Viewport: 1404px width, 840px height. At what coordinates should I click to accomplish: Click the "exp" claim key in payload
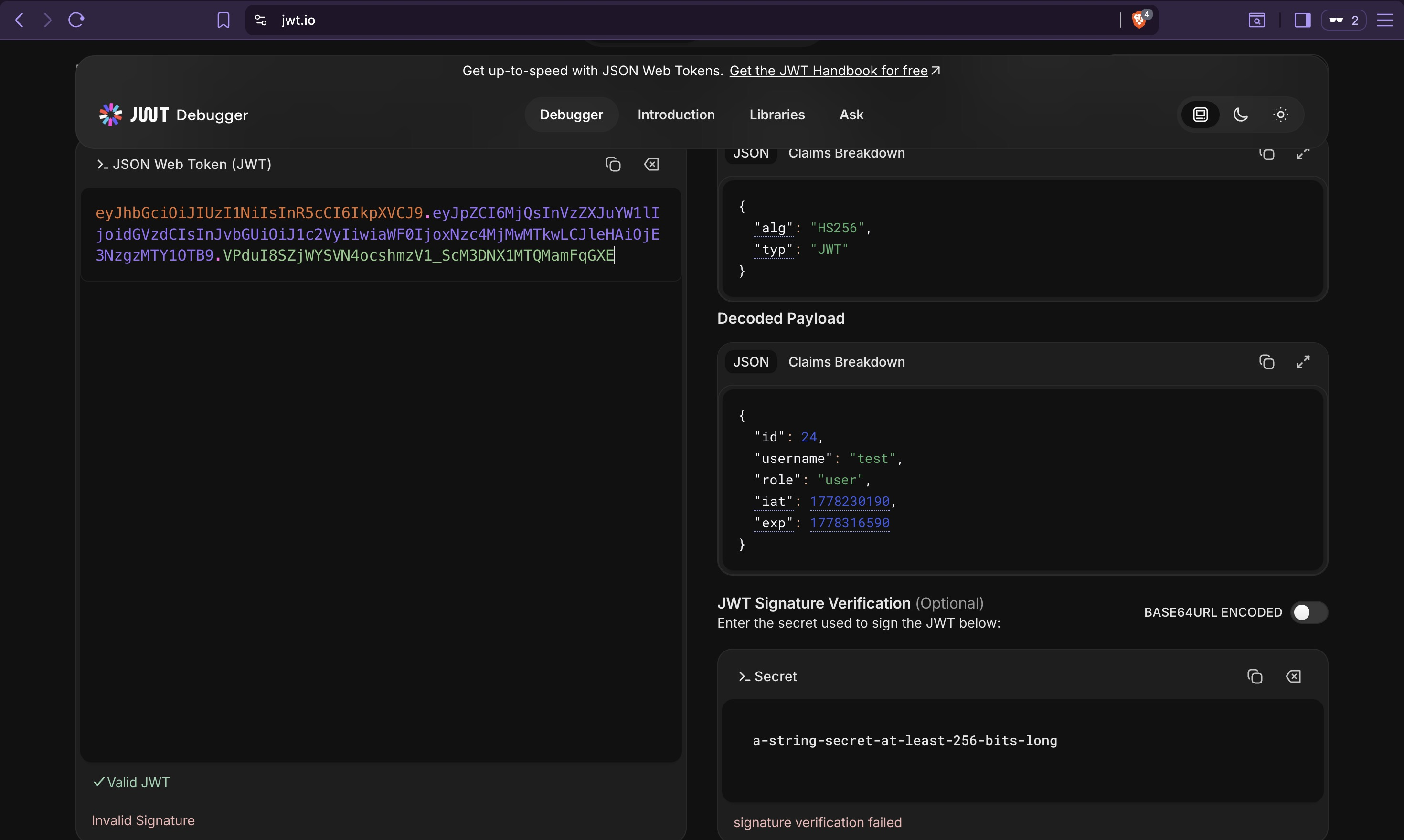(774, 523)
